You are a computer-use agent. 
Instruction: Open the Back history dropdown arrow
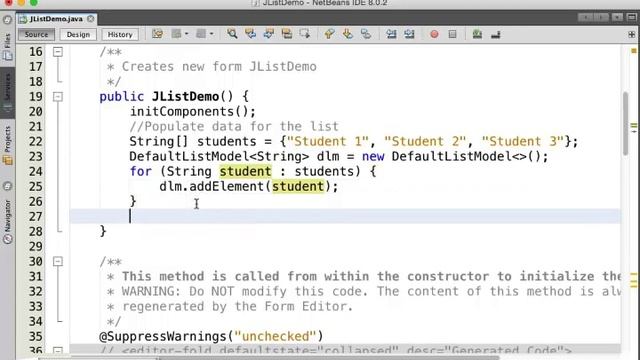(x=187, y=34)
